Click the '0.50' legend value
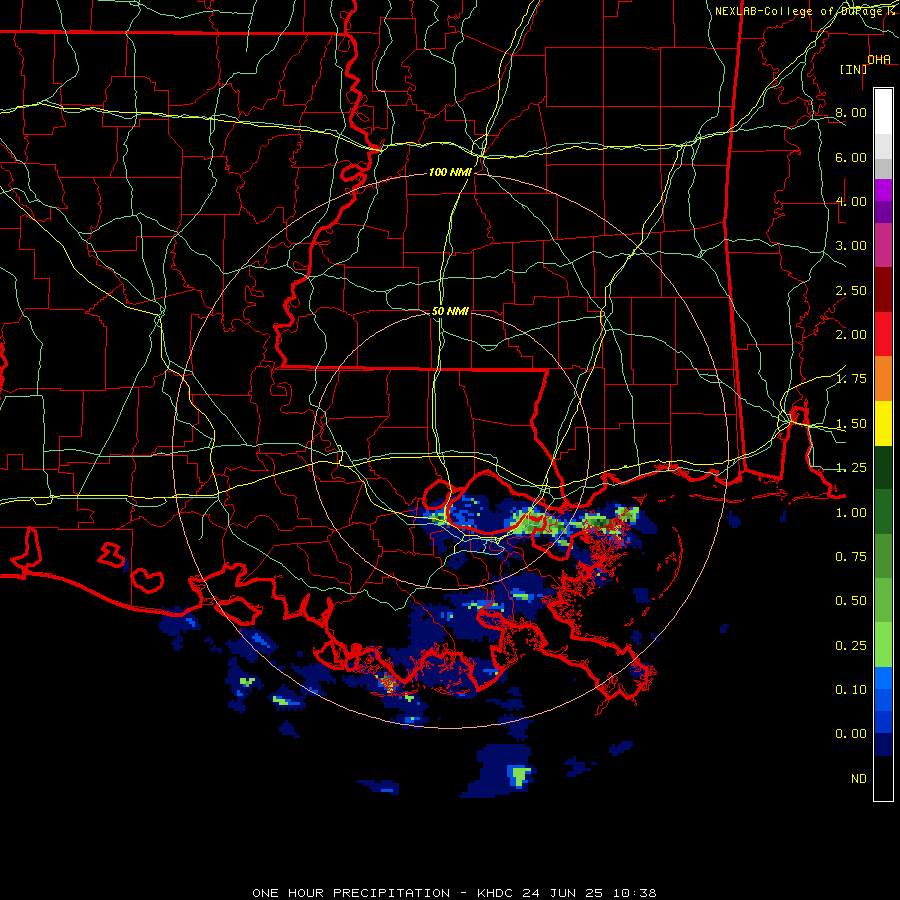 851,601
